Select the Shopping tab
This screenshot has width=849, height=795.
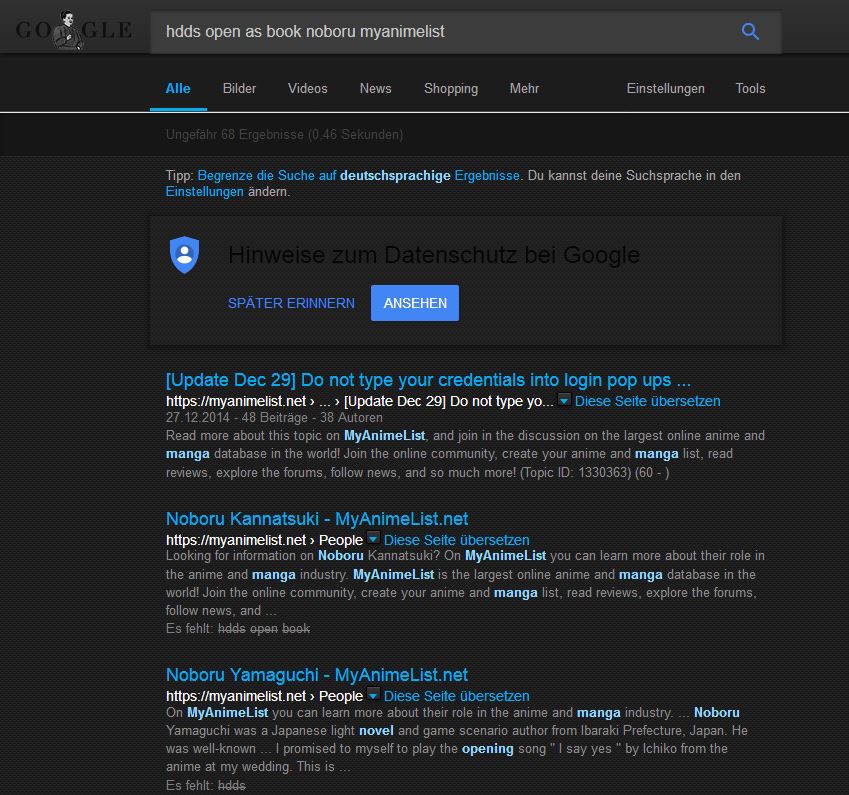pyautogui.click(x=450, y=88)
